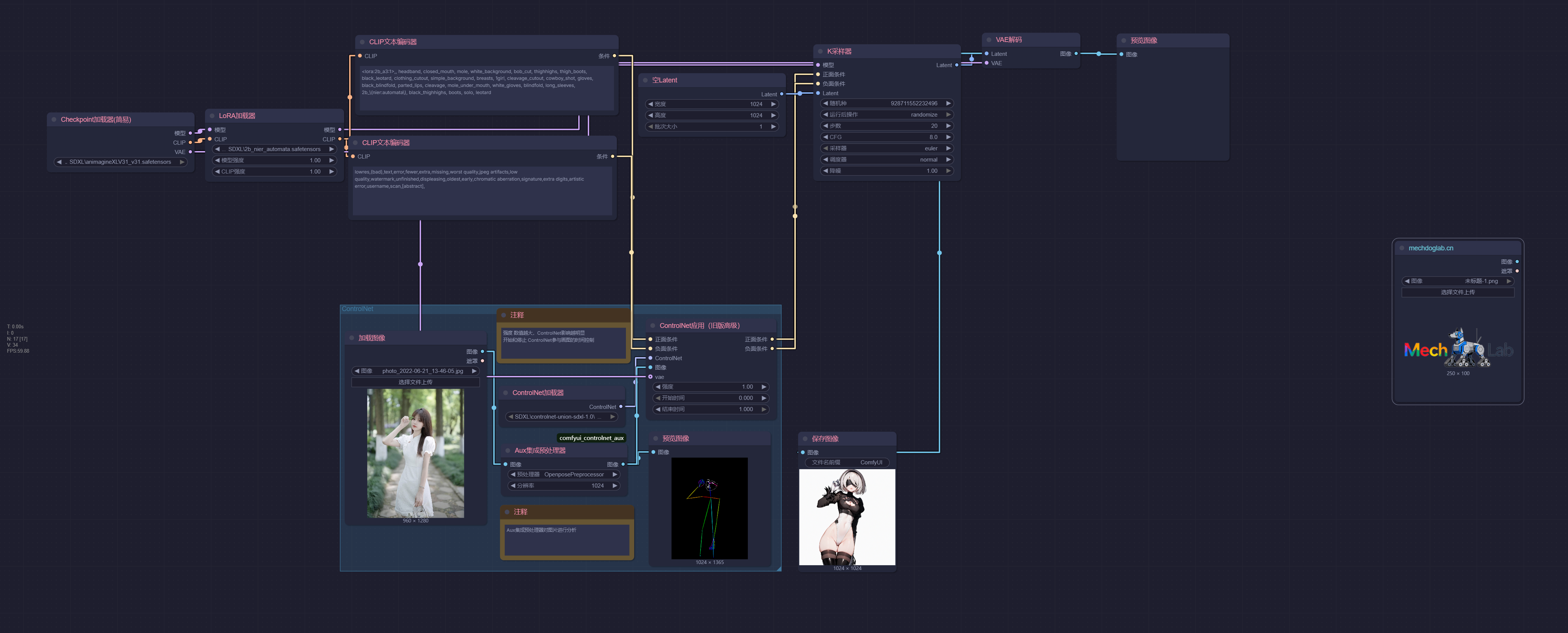Click right arrow of 分辨率 resolution widget

point(615,486)
